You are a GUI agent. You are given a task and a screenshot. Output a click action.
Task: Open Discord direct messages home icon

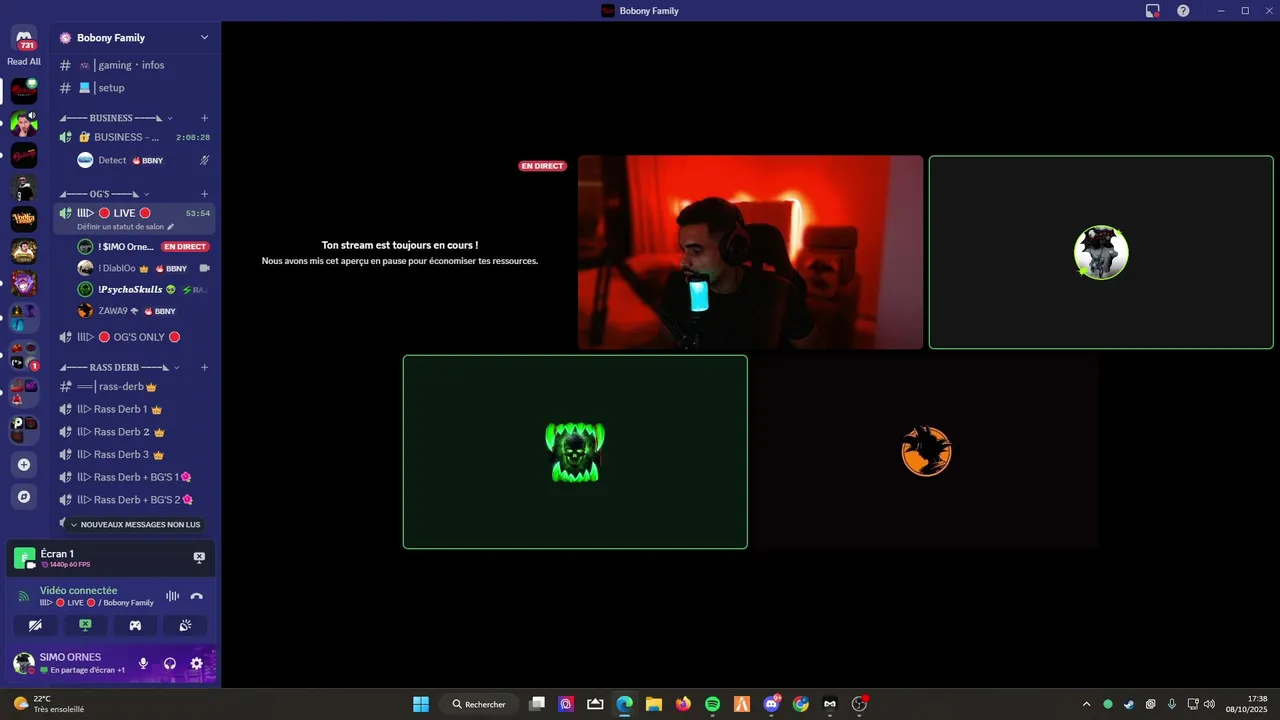click(24, 37)
